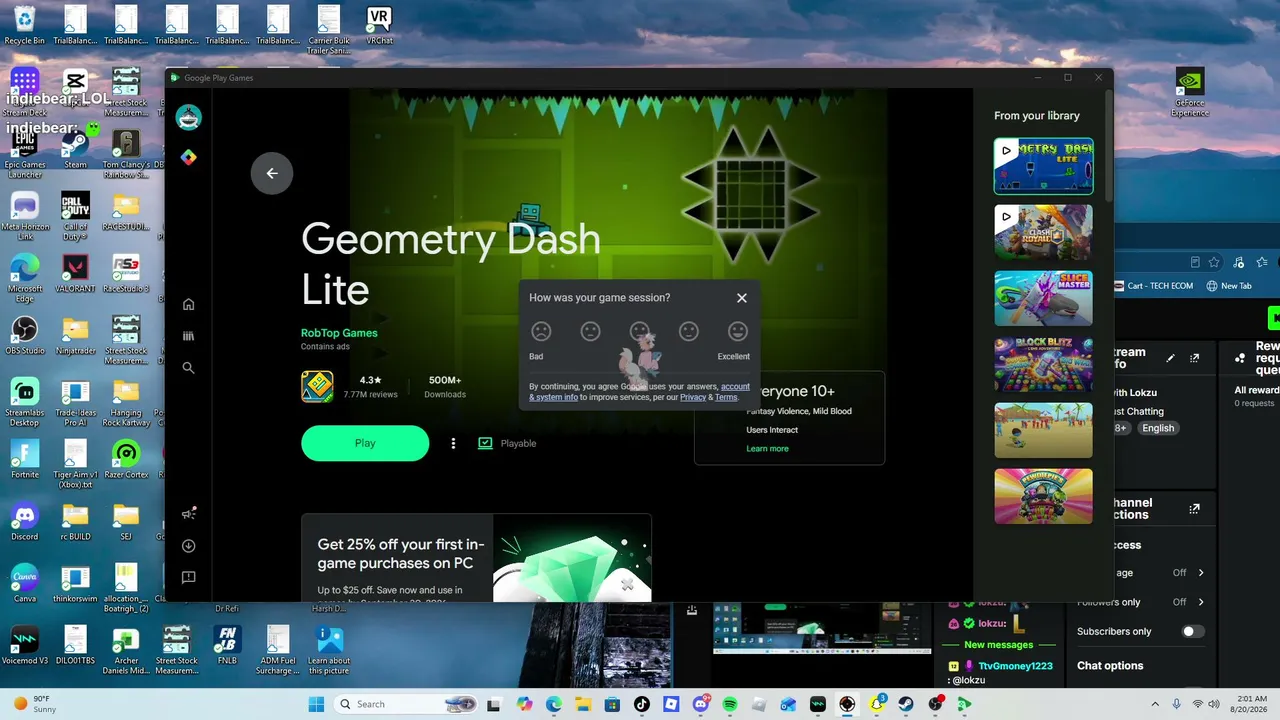1280x720 pixels.
Task: Select Slice Master library thumbnail
Action: click(x=1043, y=298)
